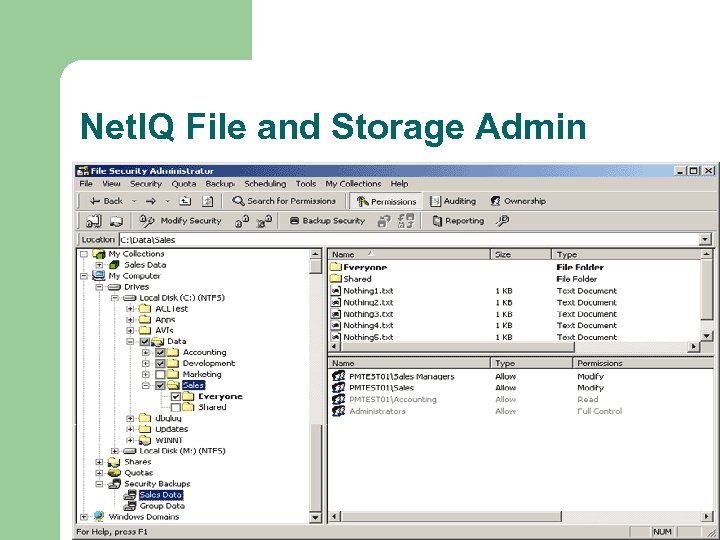Collapse the Data folder node
The height and width of the screenshot is (540, 720).
tap(130, 341)
